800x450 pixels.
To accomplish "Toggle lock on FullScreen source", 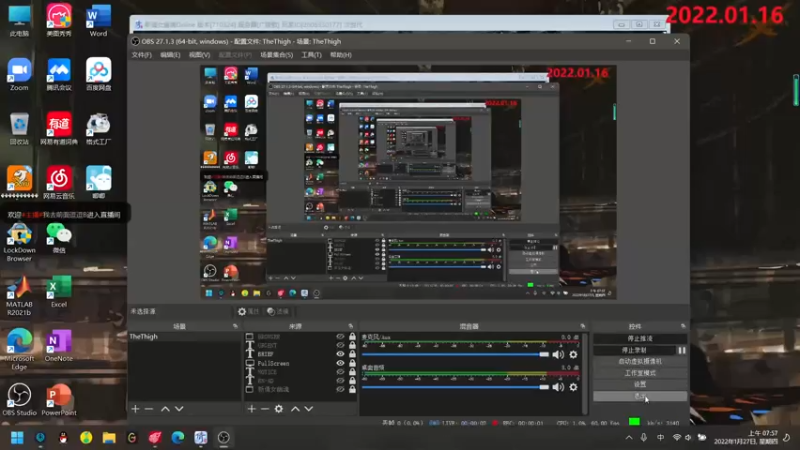I will click(x=352, y=363).
